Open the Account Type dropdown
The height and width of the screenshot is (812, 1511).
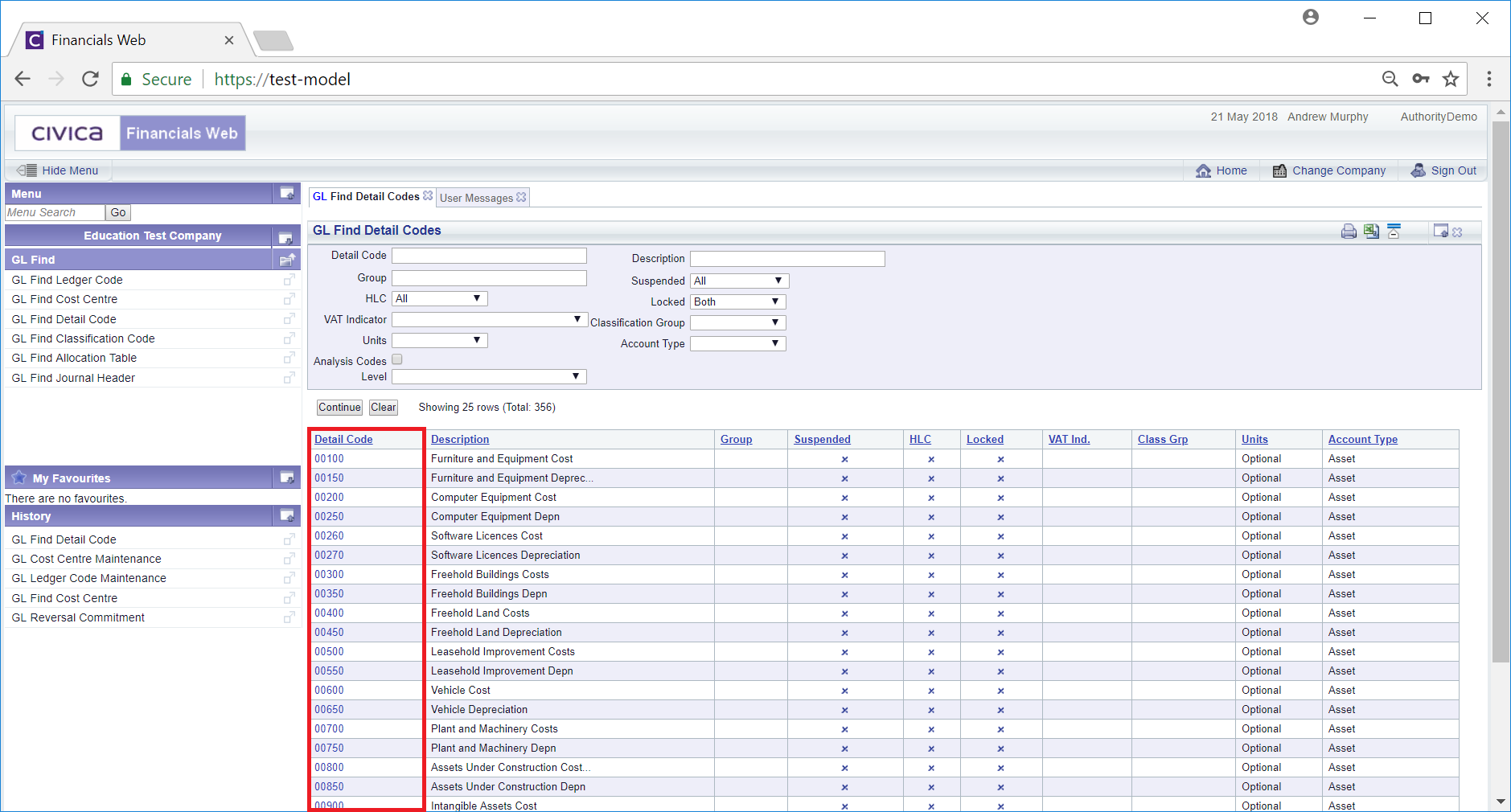pyautogui.click(x=738, y=343)
